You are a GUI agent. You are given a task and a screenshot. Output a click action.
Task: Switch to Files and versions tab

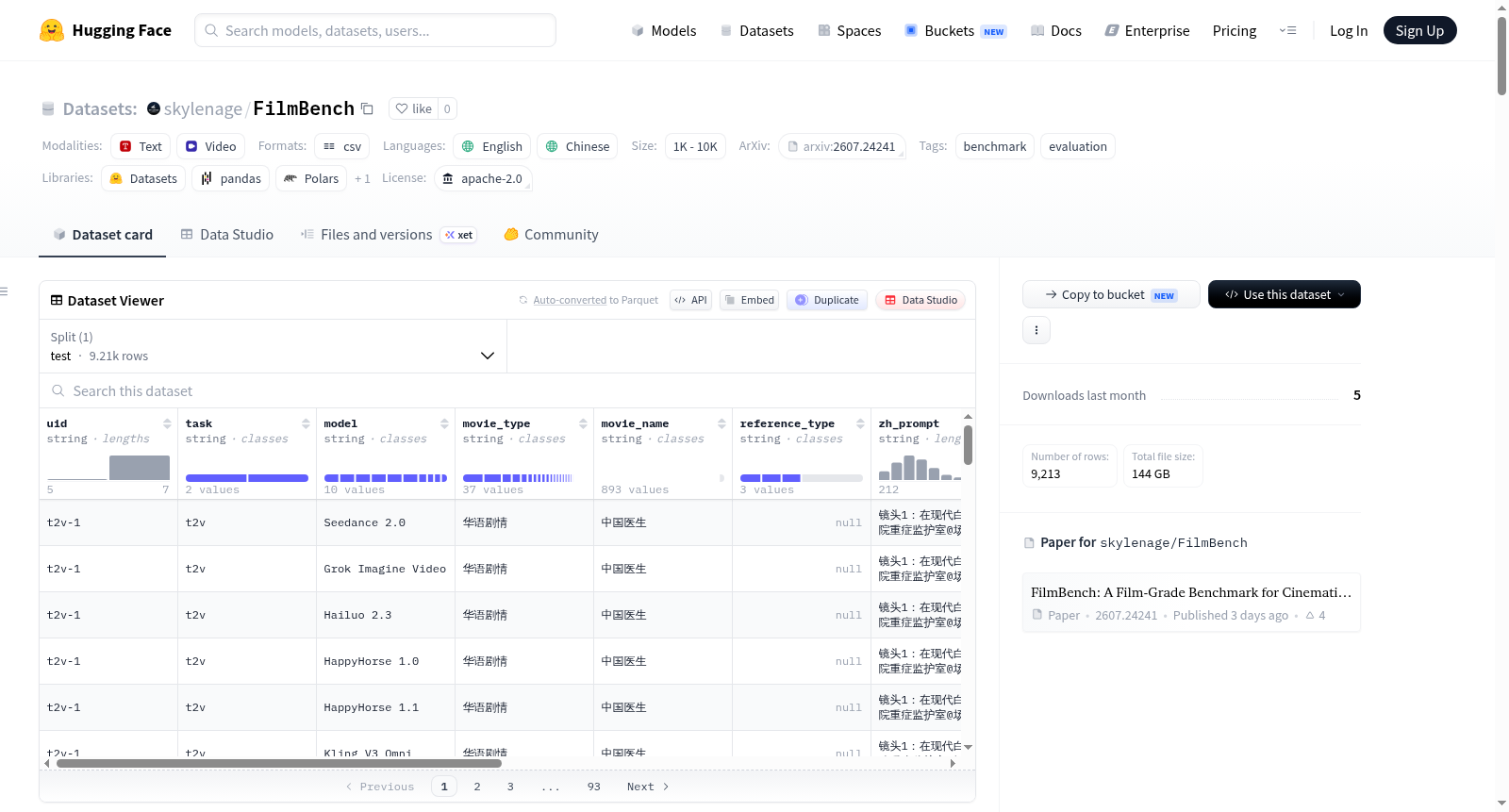click(x=389, y=235)
